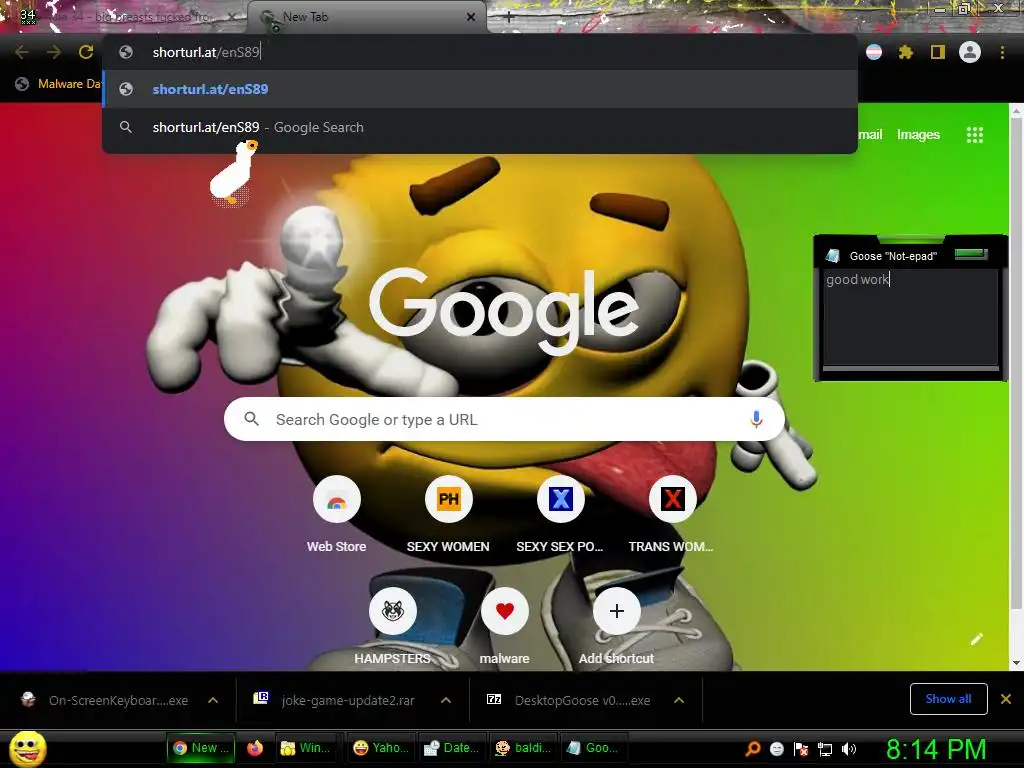Image resolution: width=1024 pixels, height=768 pixels.
Task: Click inside the Goose Not-epad text area
Action: pyautogui.click(x=910, y=317)
